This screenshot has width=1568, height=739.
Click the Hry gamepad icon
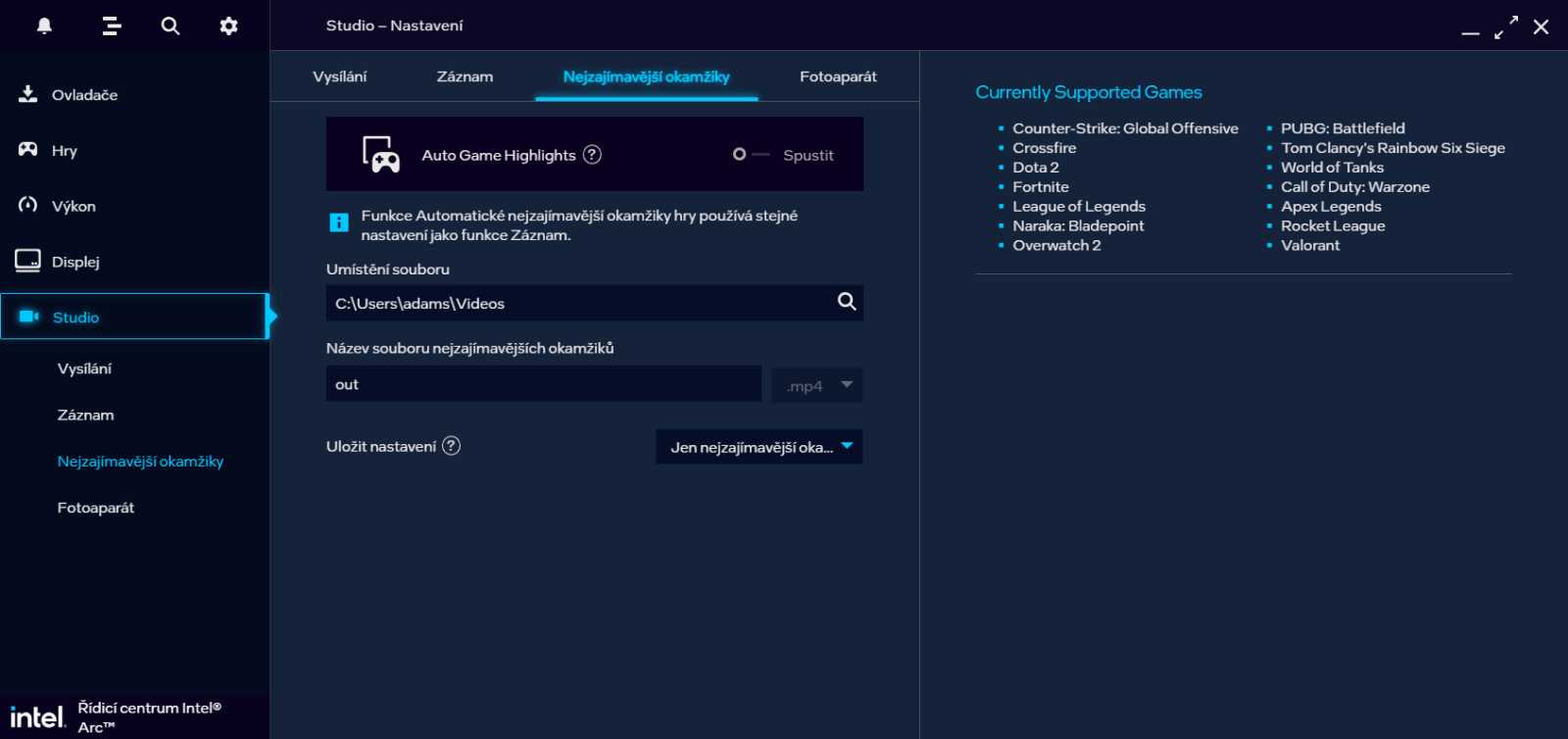[28, 149]
